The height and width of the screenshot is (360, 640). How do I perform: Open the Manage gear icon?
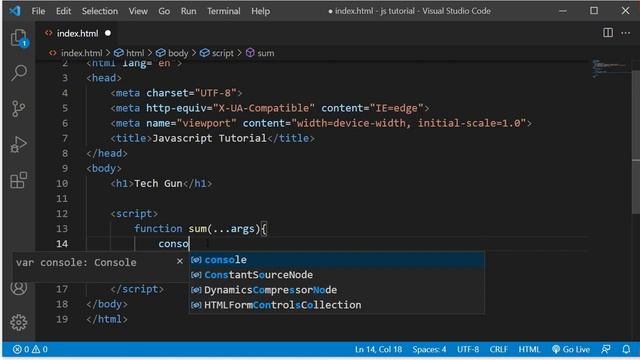coord(19,322)
